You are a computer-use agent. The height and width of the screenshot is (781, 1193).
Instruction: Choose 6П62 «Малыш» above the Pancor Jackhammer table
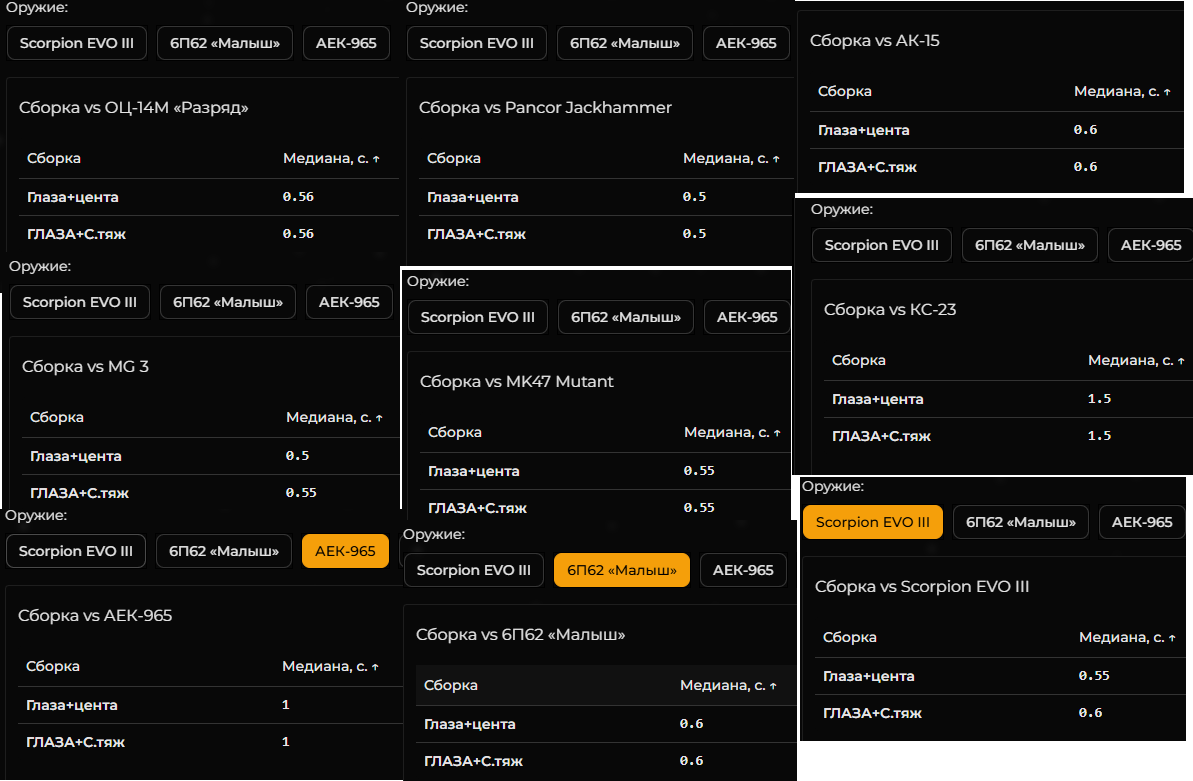[625, 43]
